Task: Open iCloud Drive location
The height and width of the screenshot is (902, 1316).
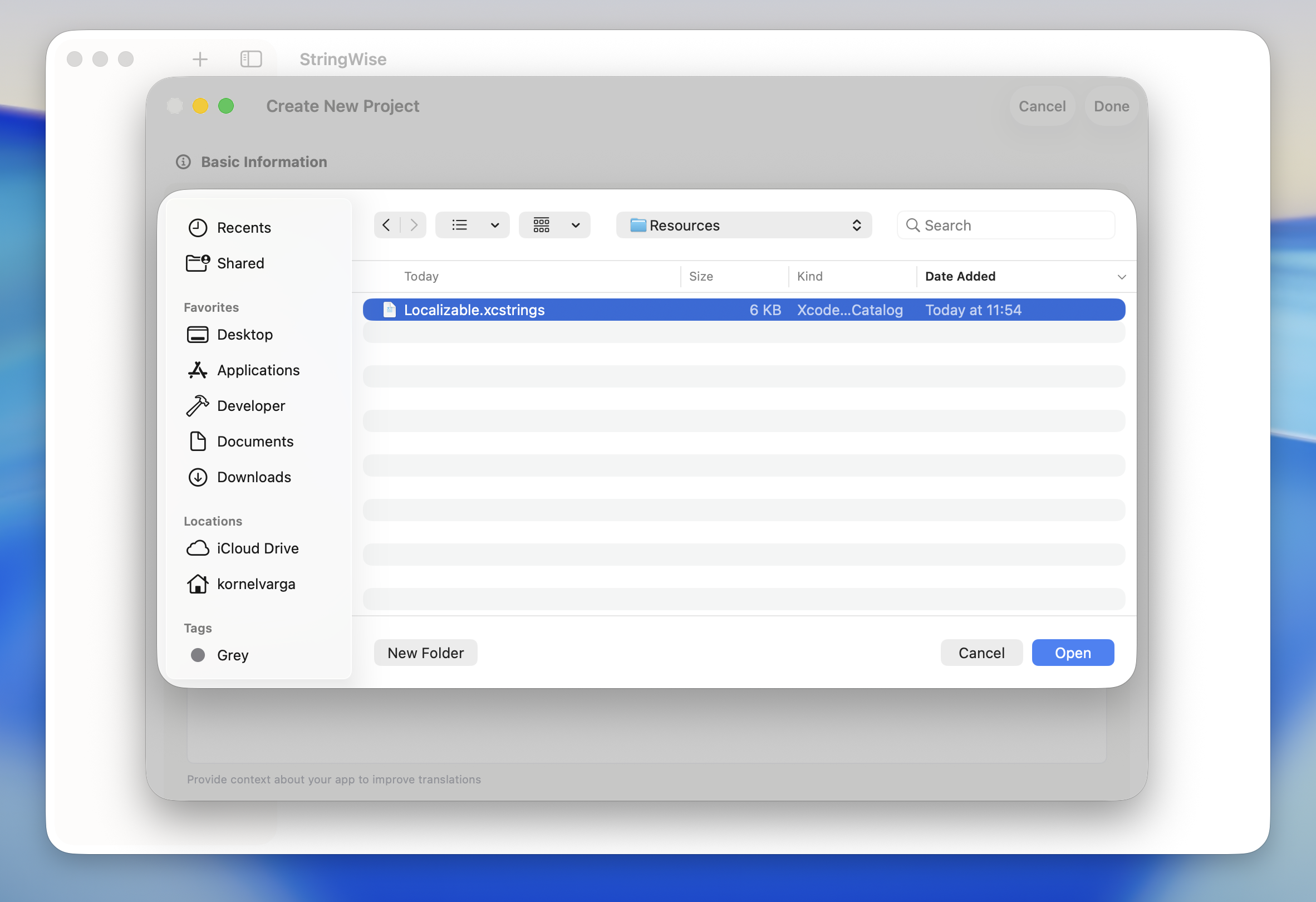Action: coord(257,548)
